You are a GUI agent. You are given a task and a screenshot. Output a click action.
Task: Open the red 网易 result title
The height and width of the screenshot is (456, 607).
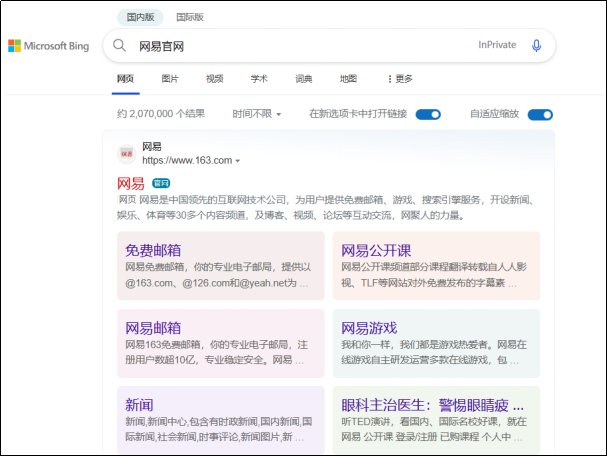click(131, 183)
